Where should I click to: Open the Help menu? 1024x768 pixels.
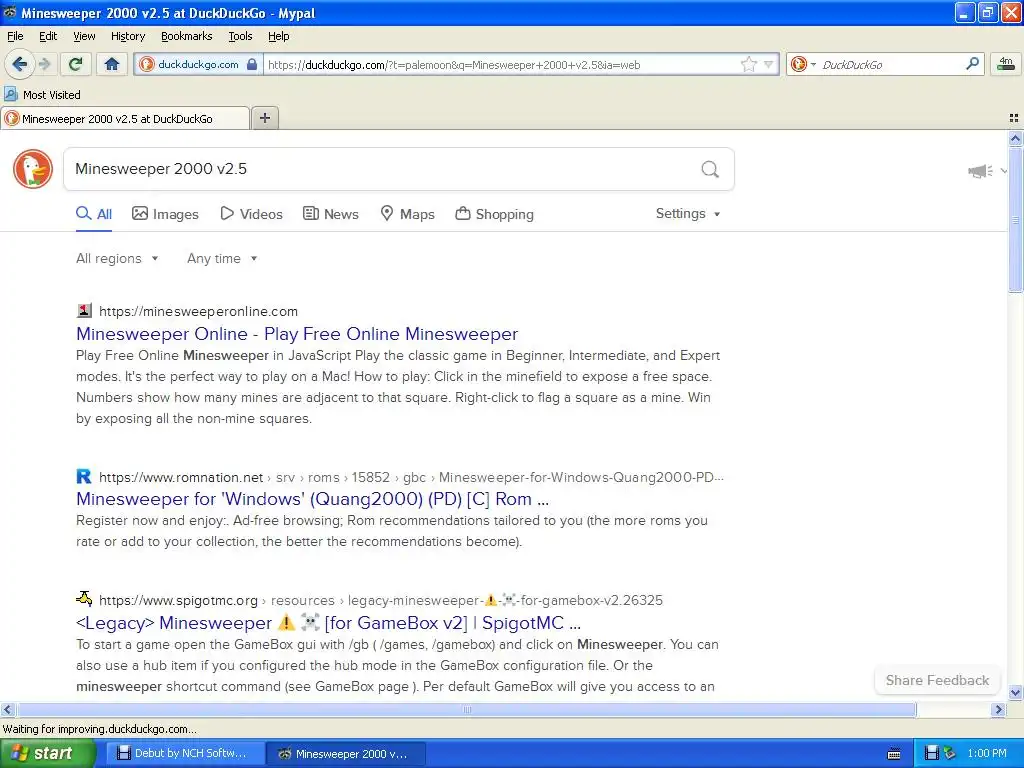278,36
